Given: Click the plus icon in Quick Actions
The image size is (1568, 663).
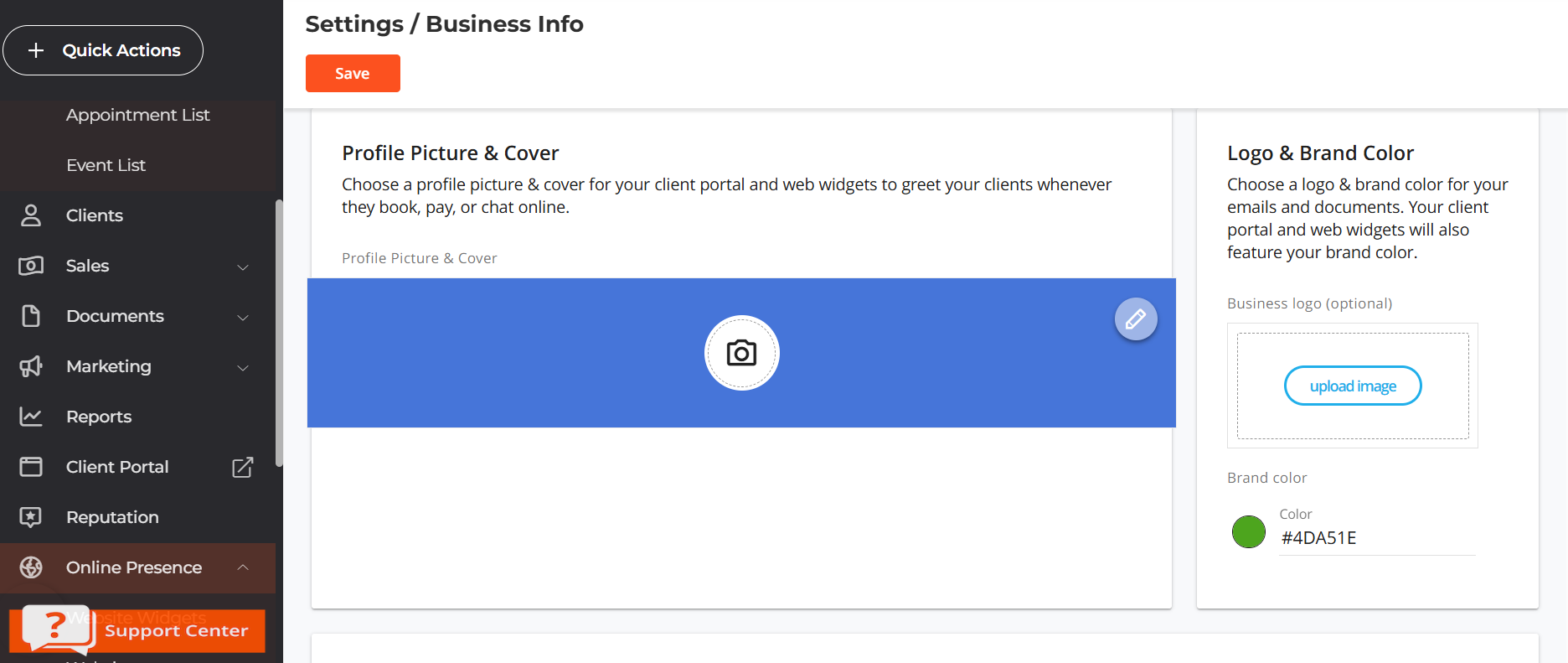Looking at the screenshot, I should [36, 50].
